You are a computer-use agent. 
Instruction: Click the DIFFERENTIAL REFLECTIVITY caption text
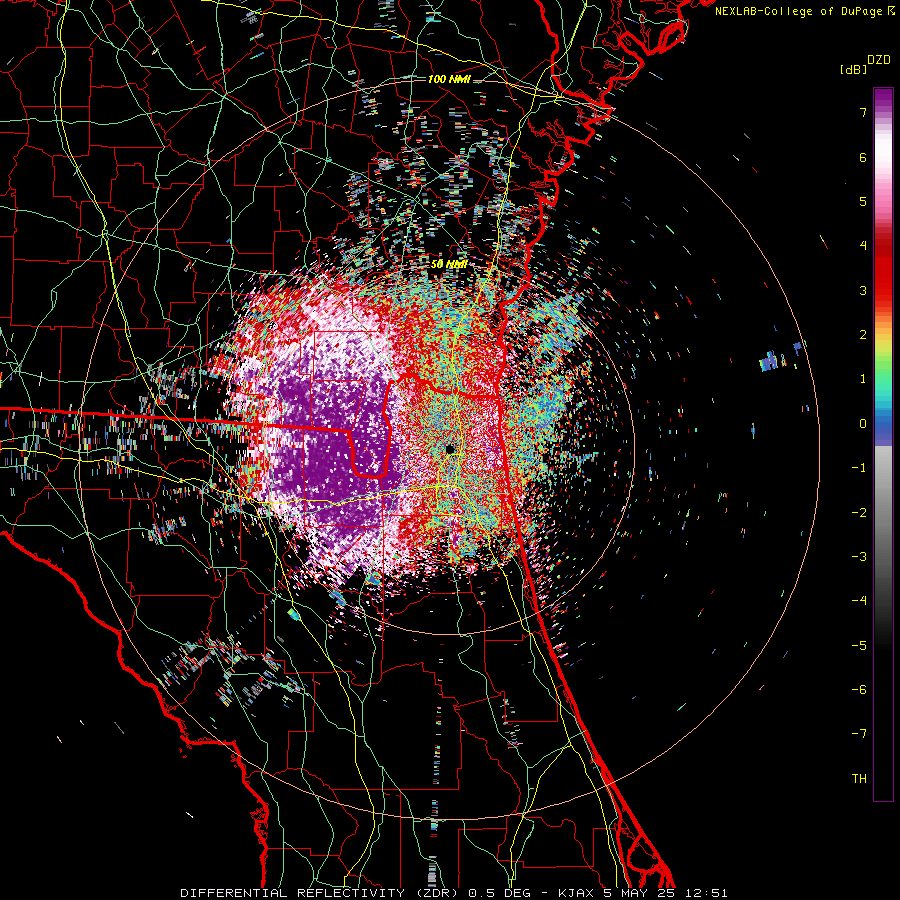pyautogui.click(x=293, y=893)
